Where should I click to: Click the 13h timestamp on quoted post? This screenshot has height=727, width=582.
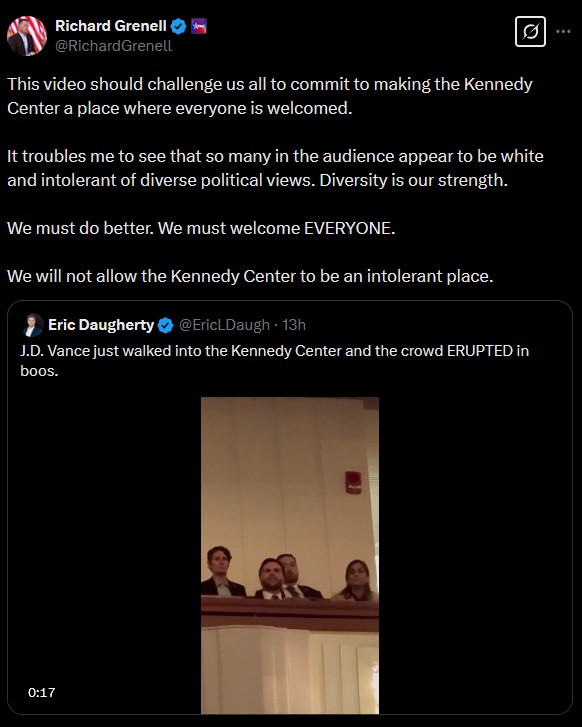294,325
